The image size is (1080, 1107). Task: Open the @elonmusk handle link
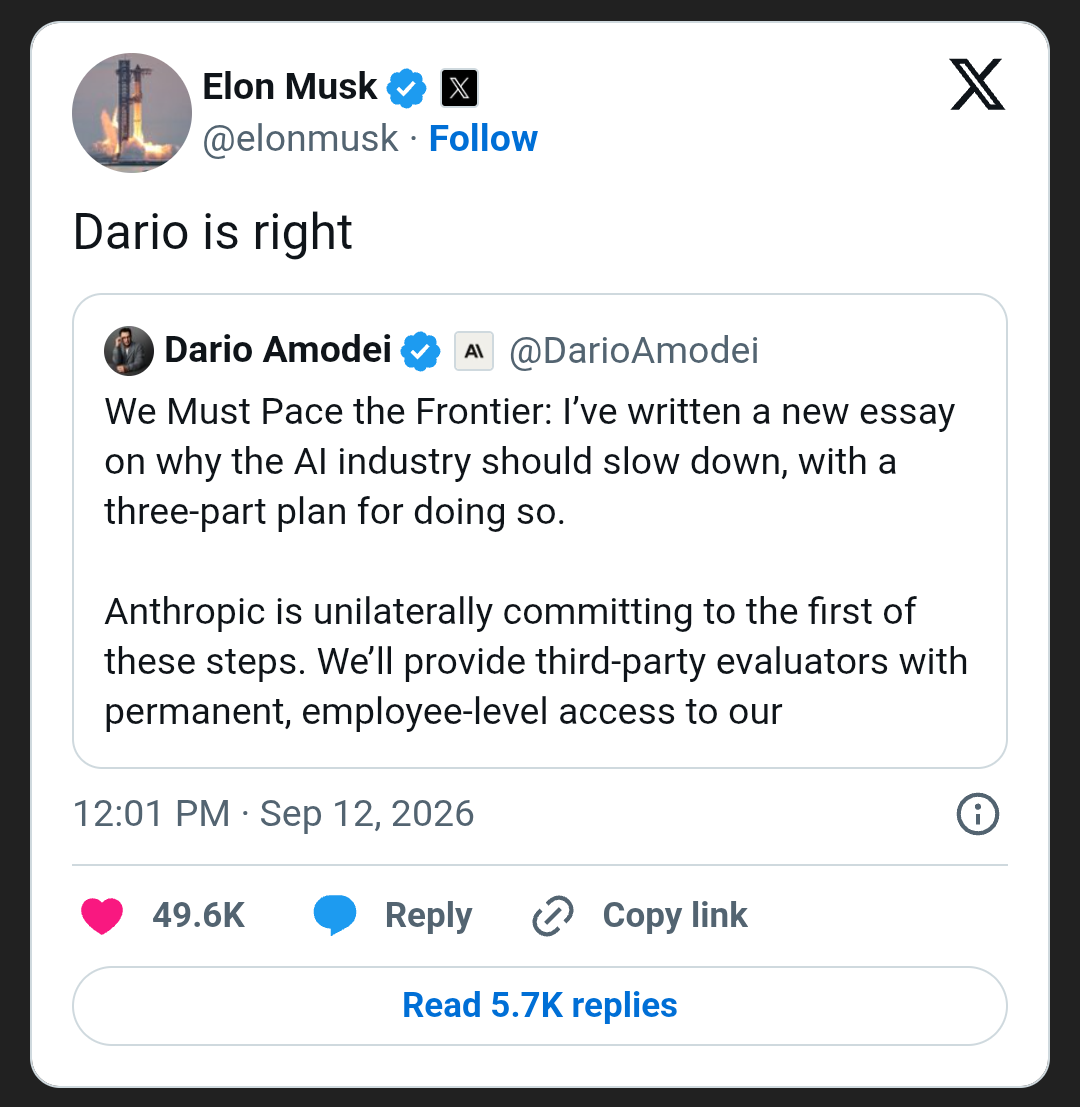click(x=301, y=138)
